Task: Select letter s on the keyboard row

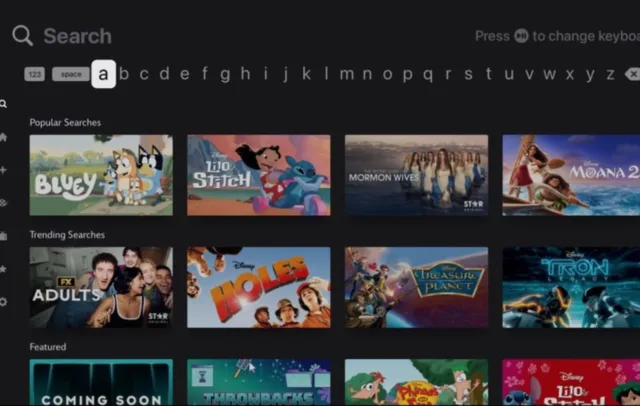Action: point(469,75)
